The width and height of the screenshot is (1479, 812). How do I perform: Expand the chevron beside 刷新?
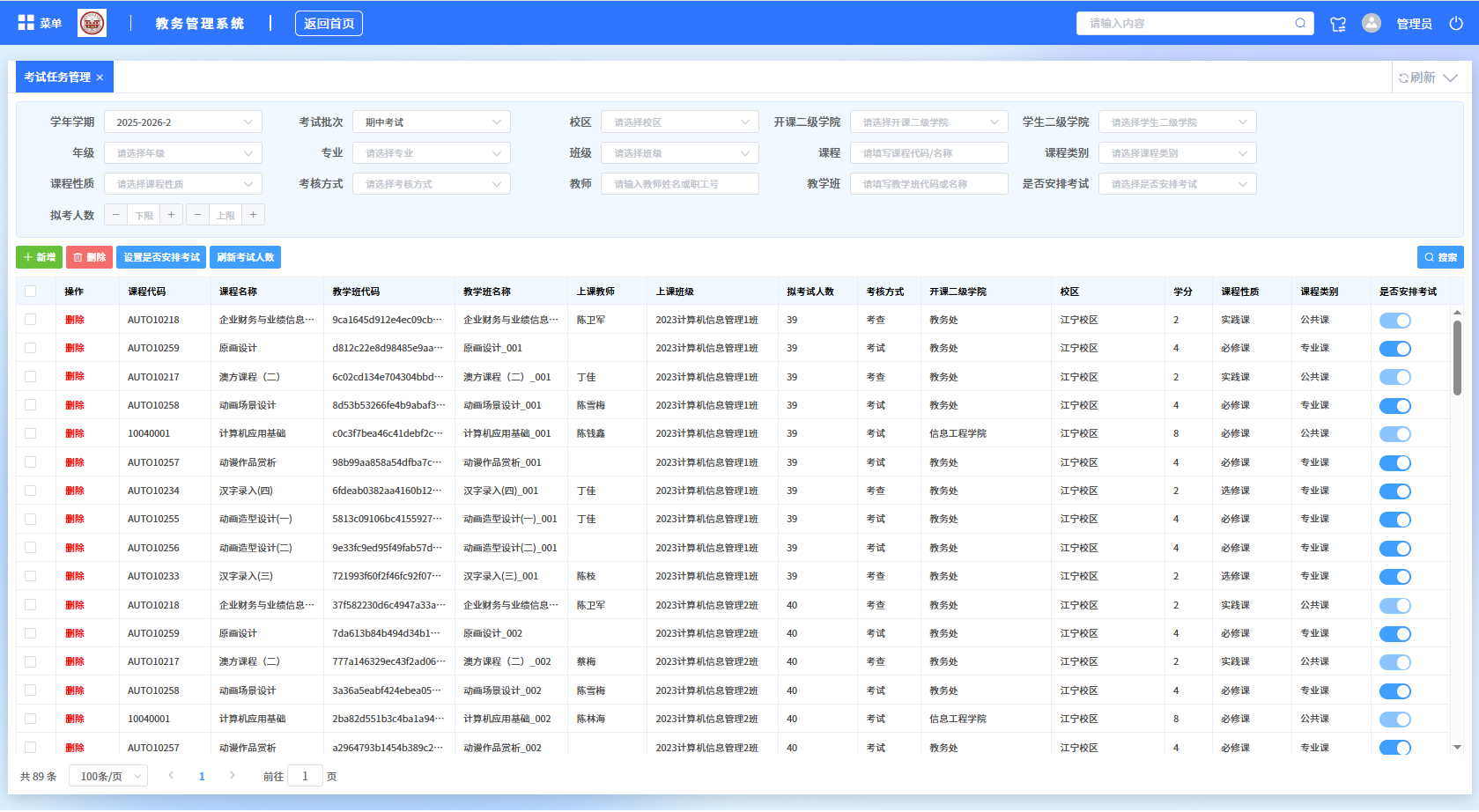1451,78
